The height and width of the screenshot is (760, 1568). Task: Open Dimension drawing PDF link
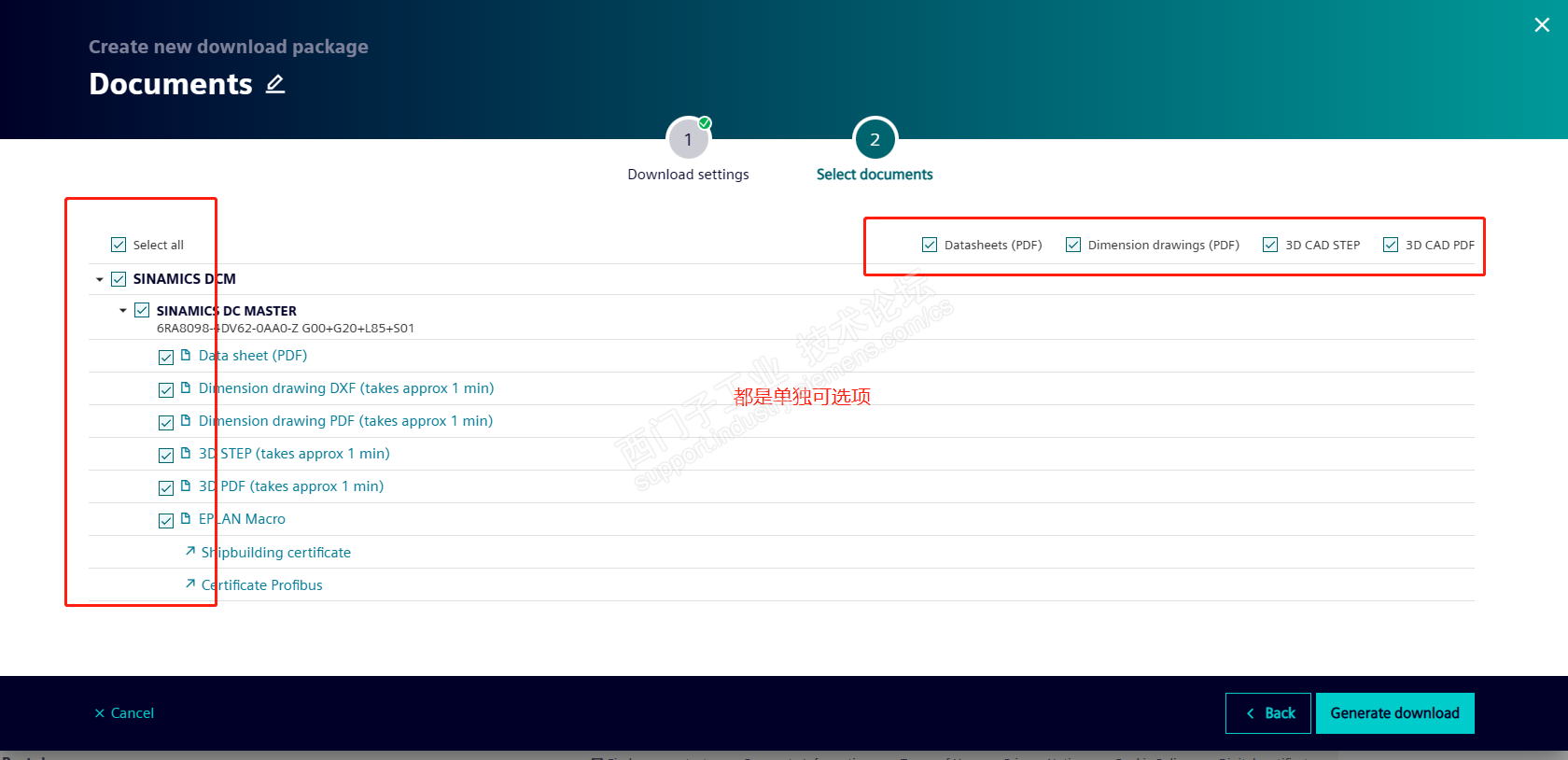pos(345,421)
